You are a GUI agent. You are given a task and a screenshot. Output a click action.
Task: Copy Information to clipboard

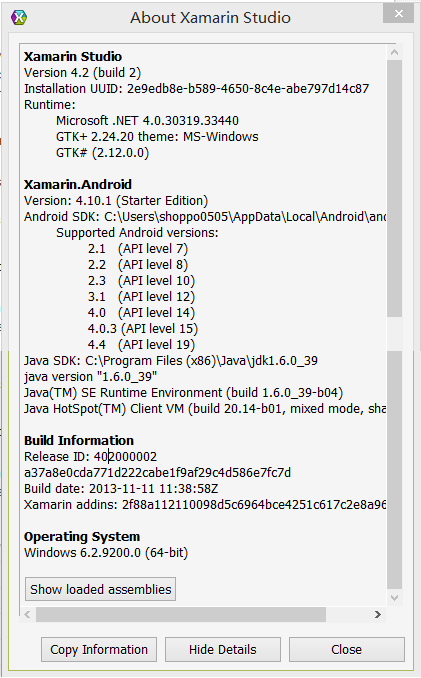click(x=99, y=649)
